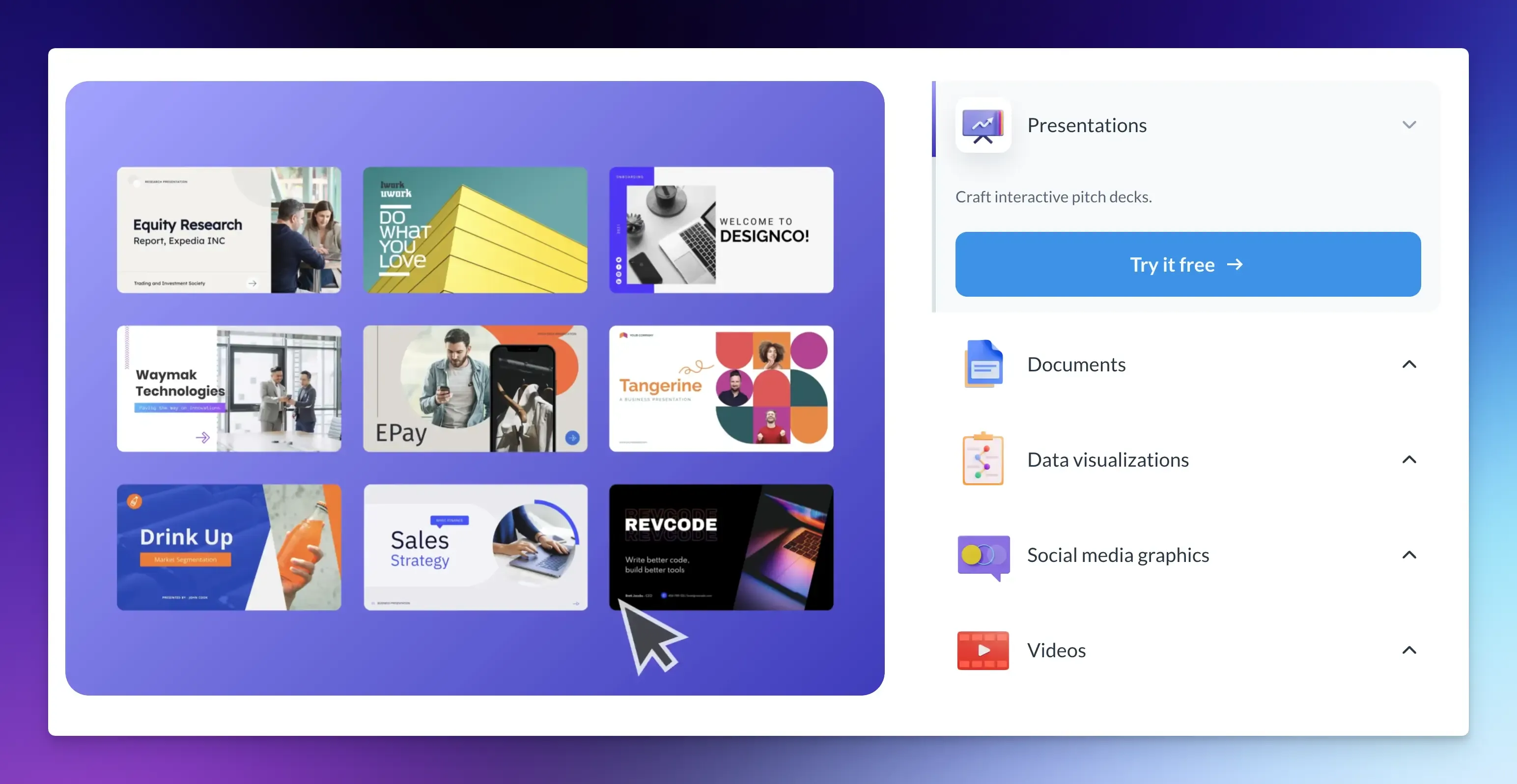Click the Data visualizations clipboard icon
This screenshot has width=1517, height=784.
point(983,459)
